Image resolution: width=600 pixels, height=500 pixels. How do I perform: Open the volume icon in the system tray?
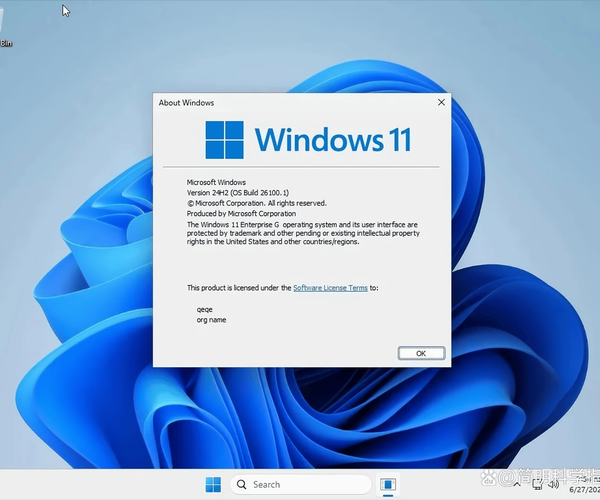pos(553,485)
